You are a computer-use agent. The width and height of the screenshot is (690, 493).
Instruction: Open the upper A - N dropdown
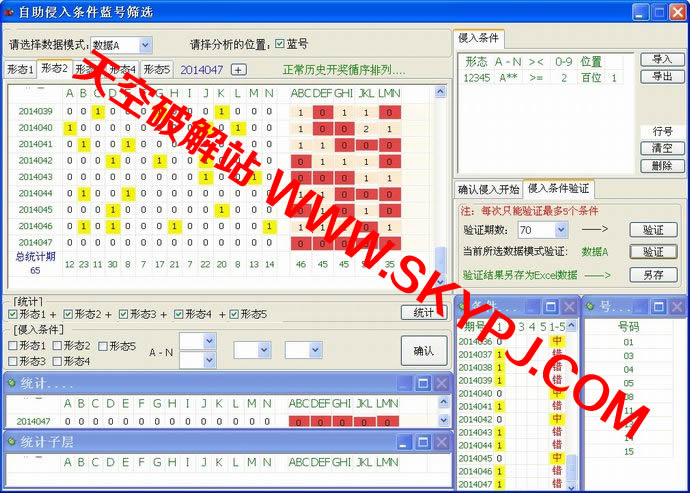pos(209,341)
